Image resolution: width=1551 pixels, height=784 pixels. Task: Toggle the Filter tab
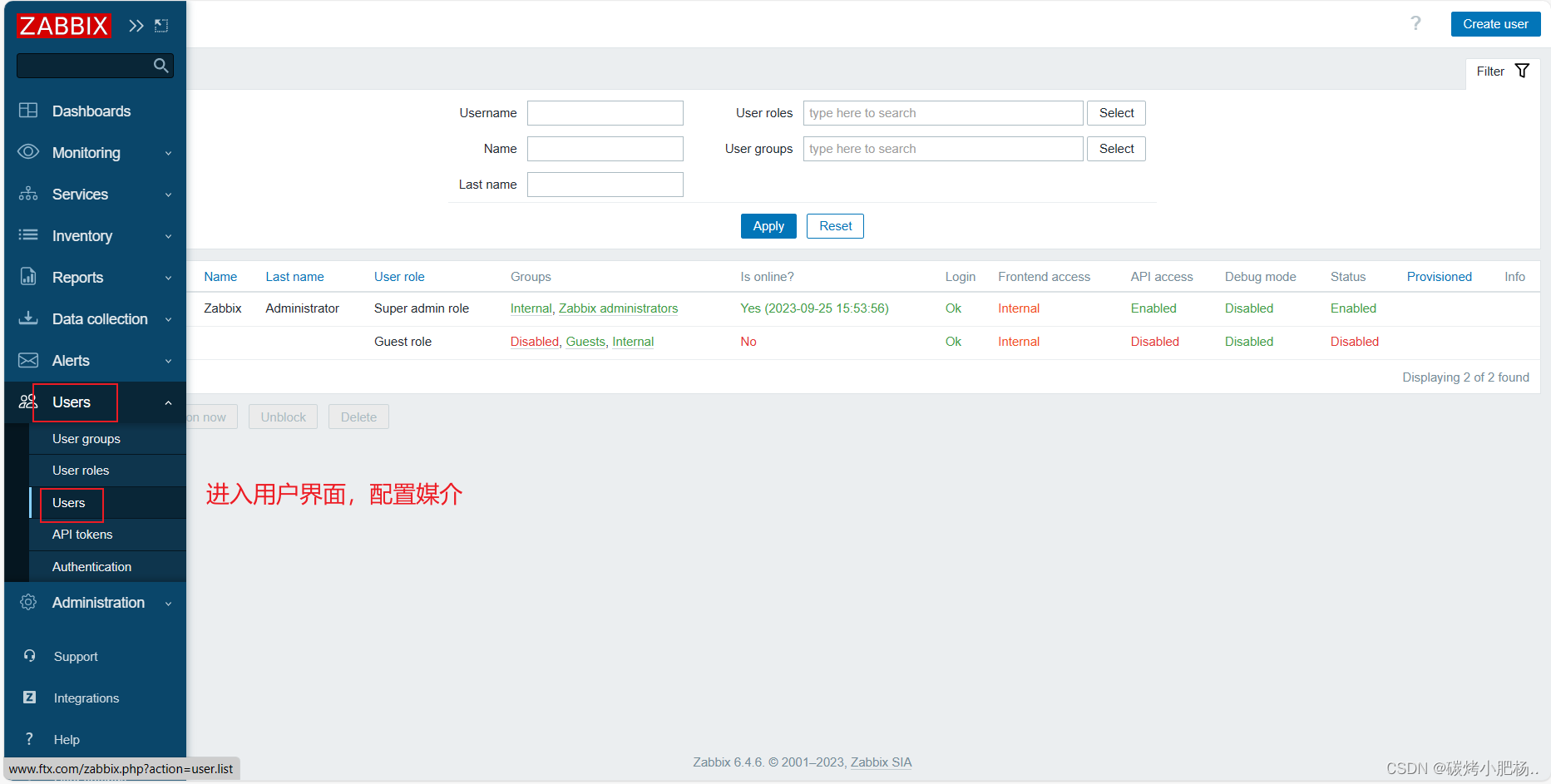tap(1502, 71)
